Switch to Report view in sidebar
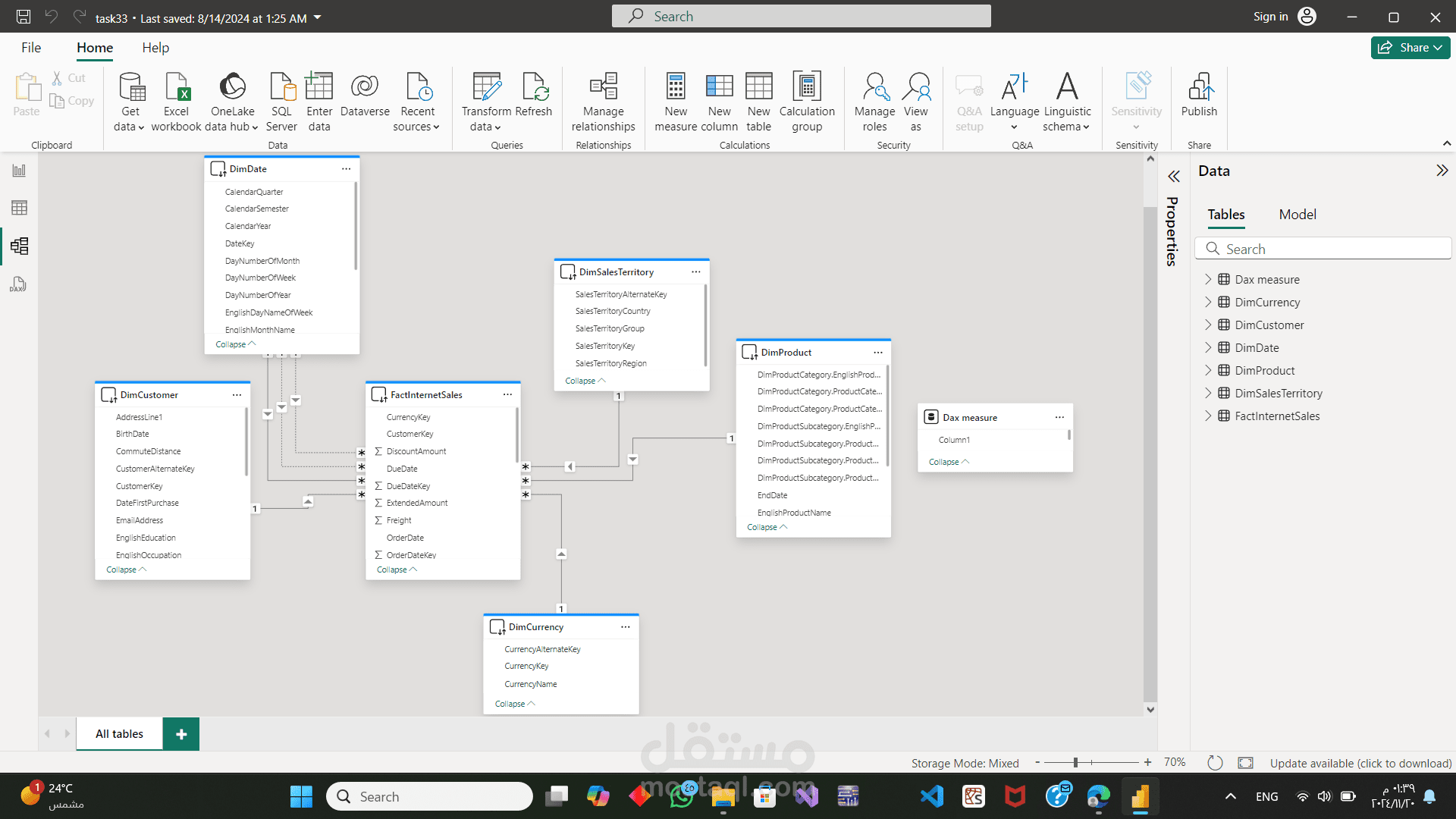The width and height of the screenshot is (1456, 819). point(19,171)
